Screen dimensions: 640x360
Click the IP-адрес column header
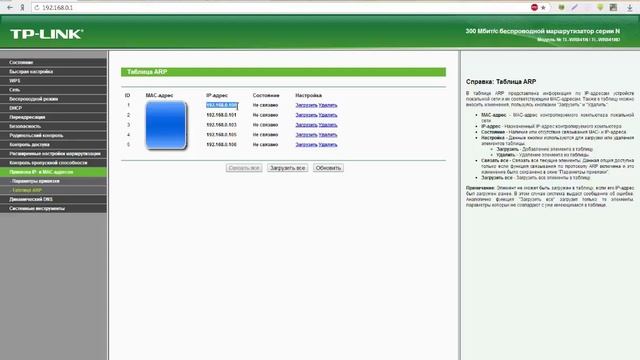point(217,96)
